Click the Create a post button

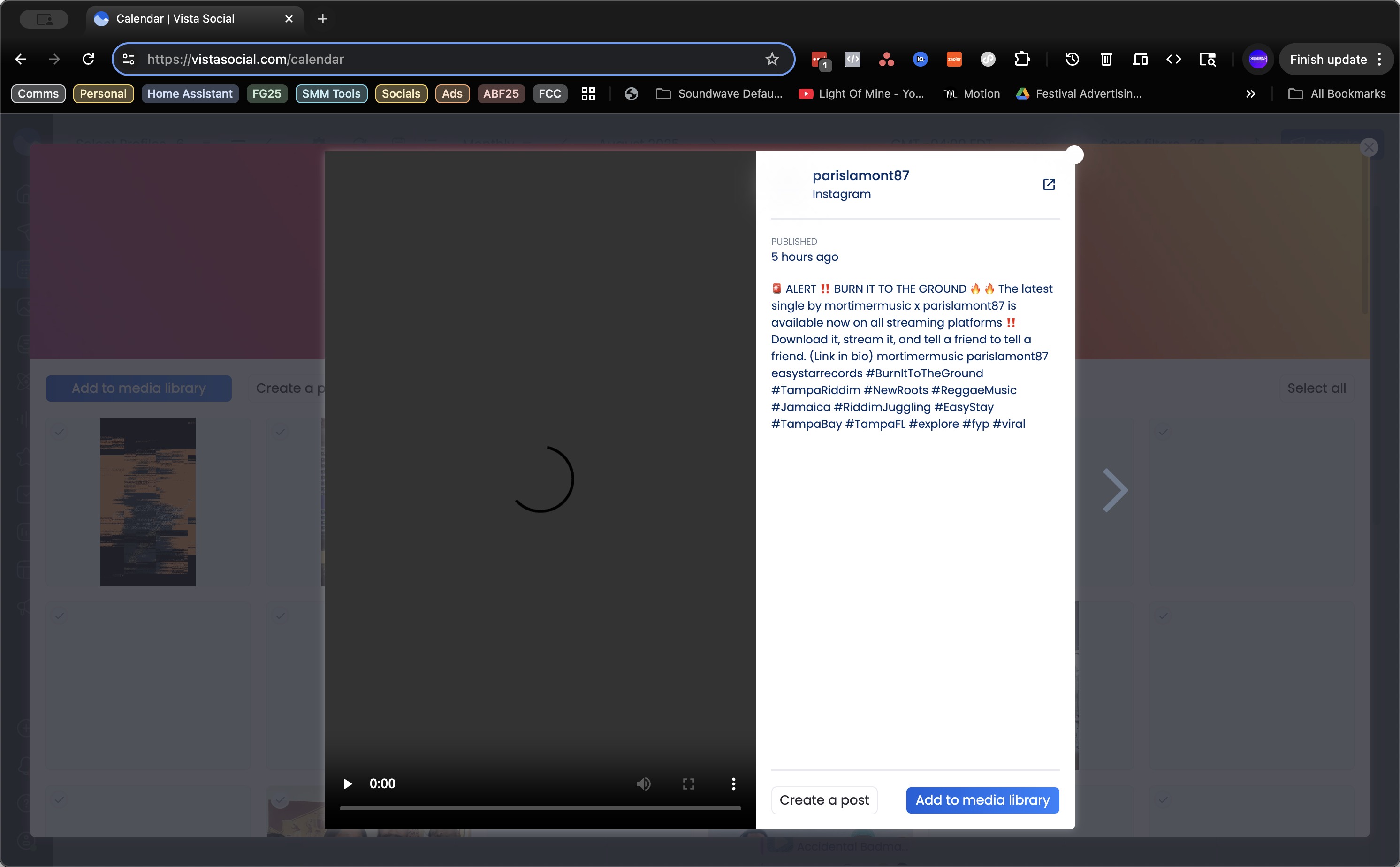824,800
